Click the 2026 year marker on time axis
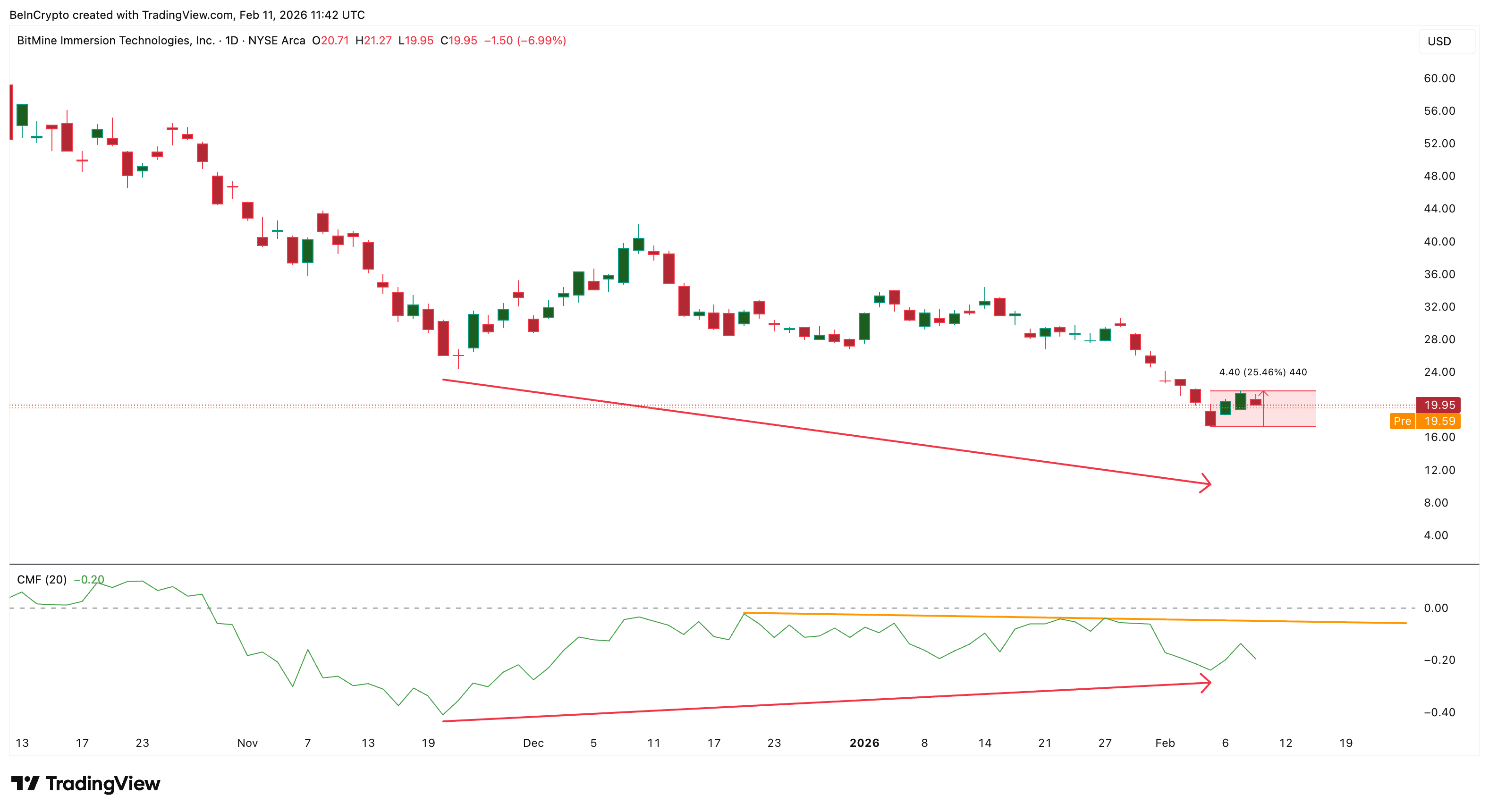 pyautogui.click(x=864, y=743)
